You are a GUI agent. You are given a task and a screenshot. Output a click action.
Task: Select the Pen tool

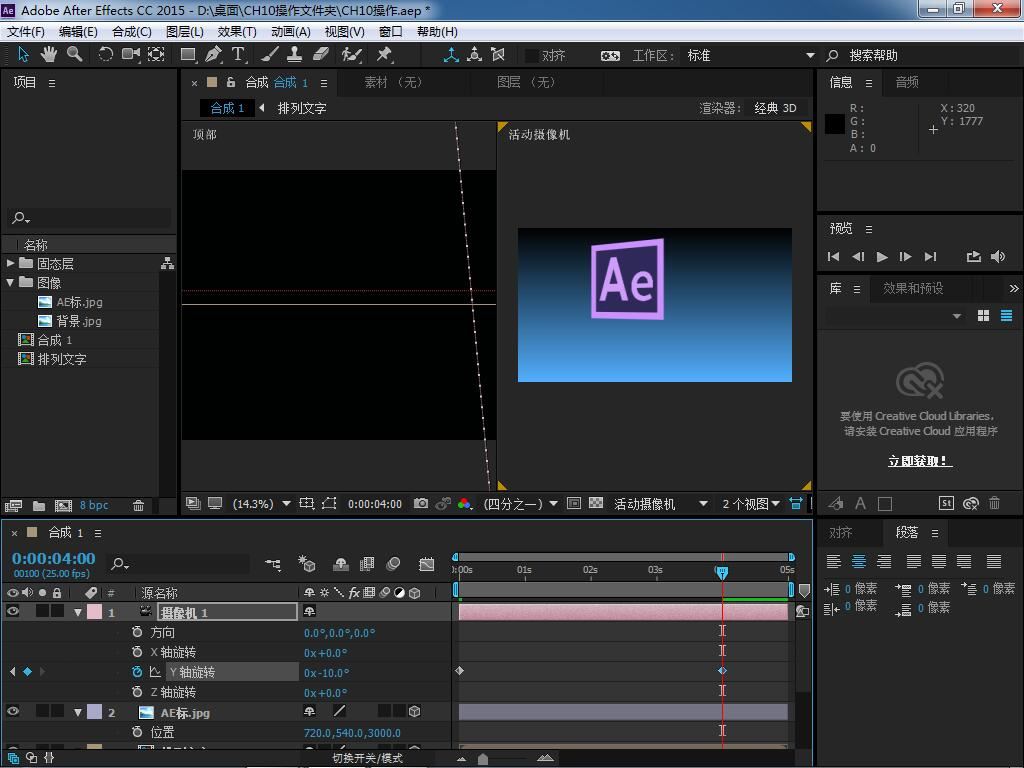pyautogui.click(x=213, y=55)
